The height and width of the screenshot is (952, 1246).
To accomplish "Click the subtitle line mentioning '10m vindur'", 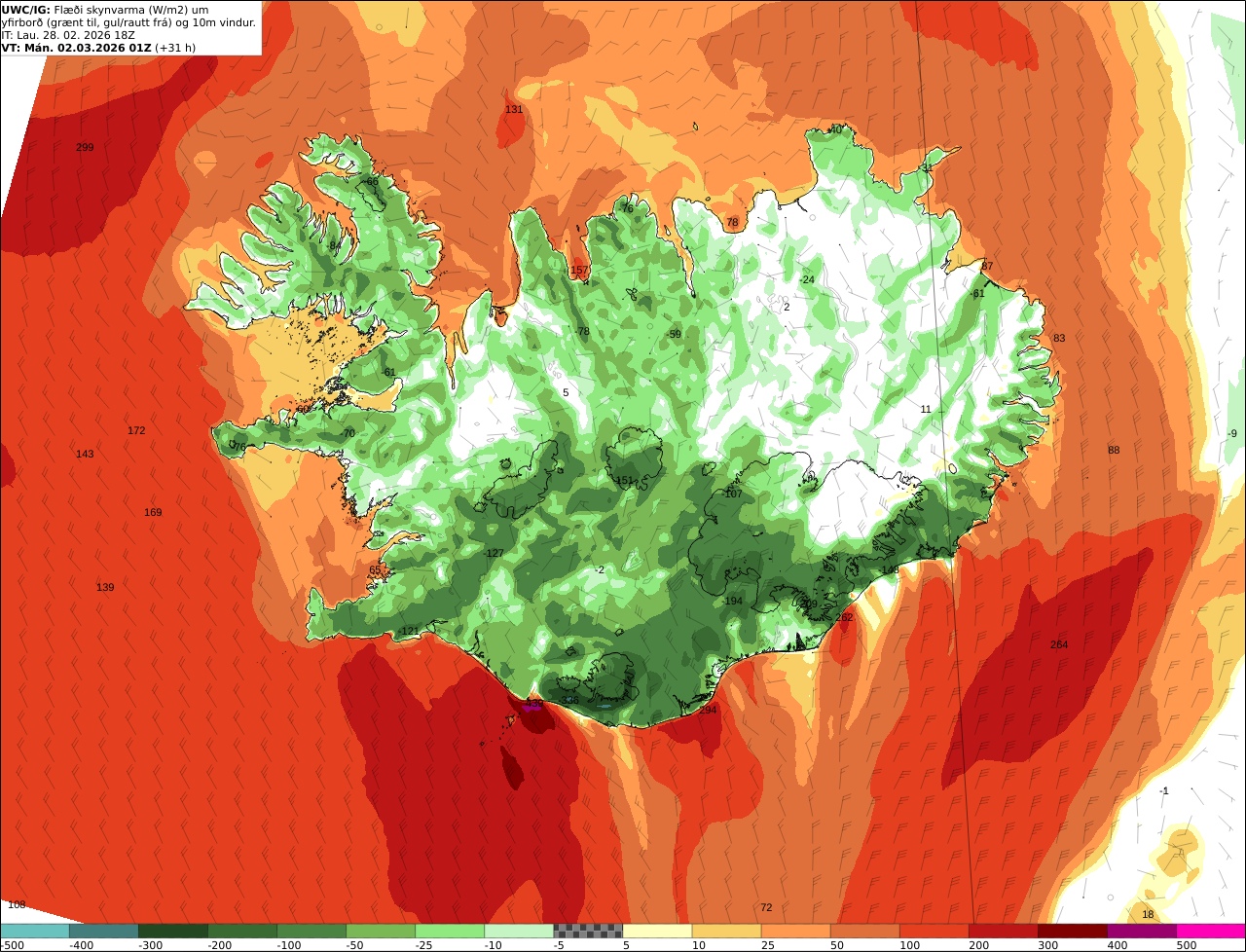I will point(128,22).
